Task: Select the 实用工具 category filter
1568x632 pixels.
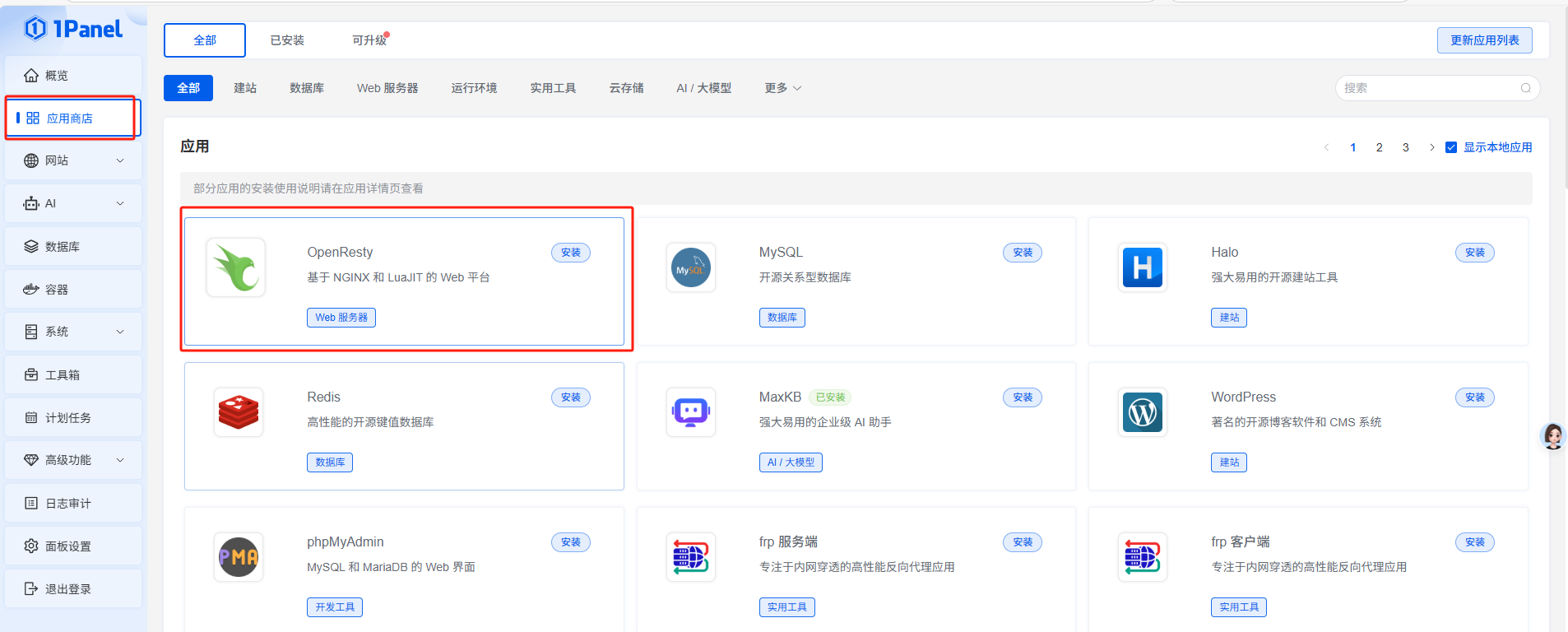Action: click(553, 88)
